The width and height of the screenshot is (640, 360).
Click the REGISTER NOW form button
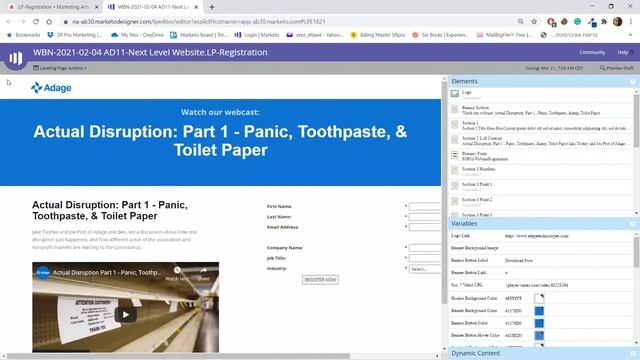click(x=320, y=280)
